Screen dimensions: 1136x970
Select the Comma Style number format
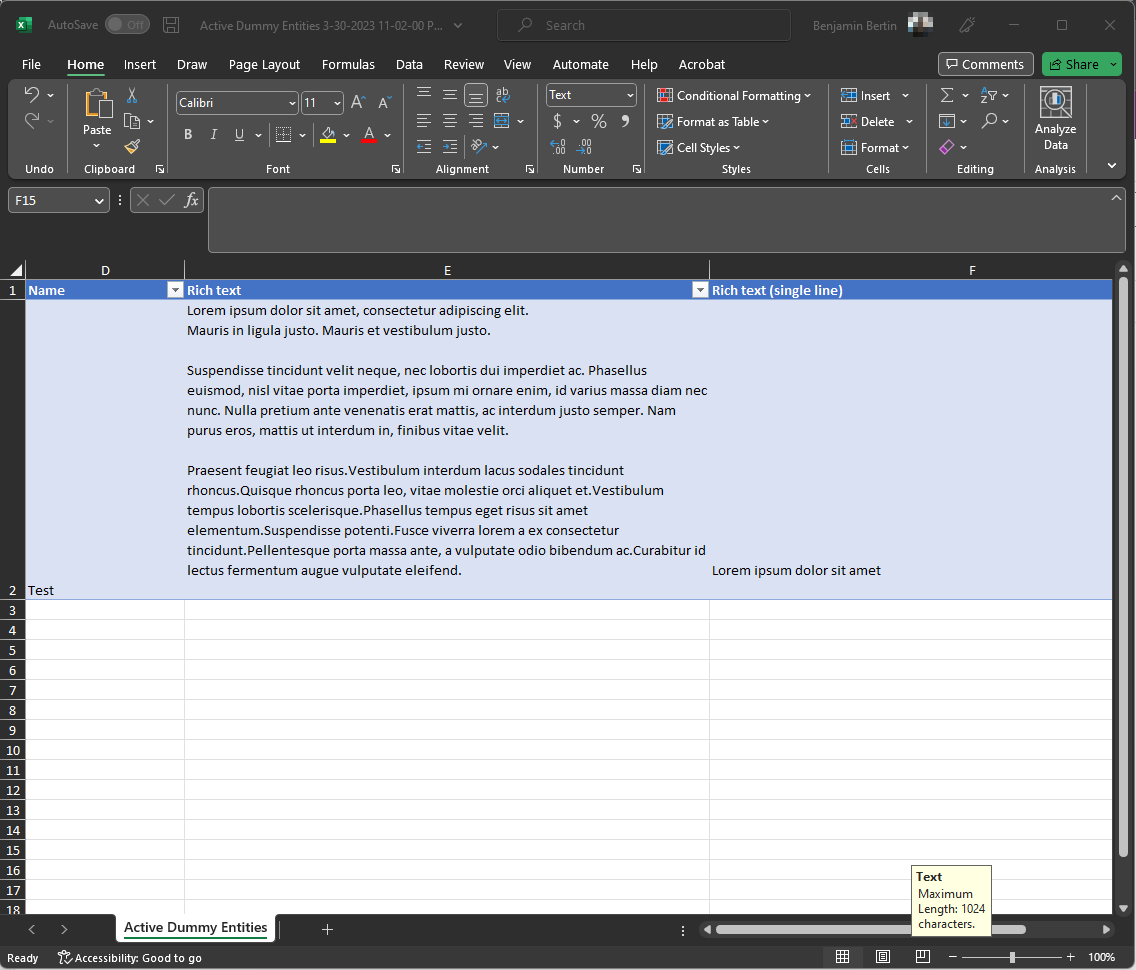point(625,120)
